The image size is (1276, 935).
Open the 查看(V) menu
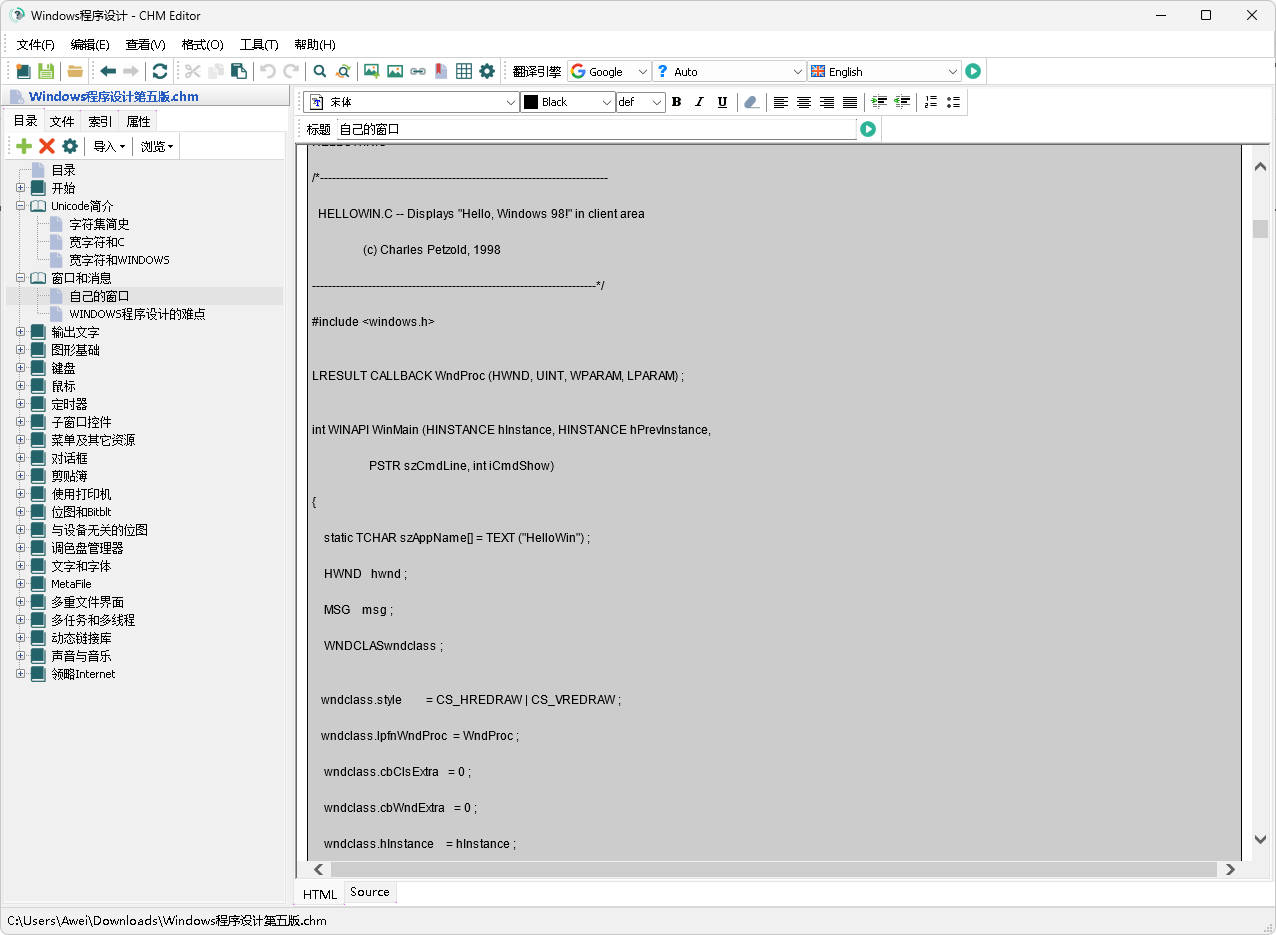coord(146,44)
